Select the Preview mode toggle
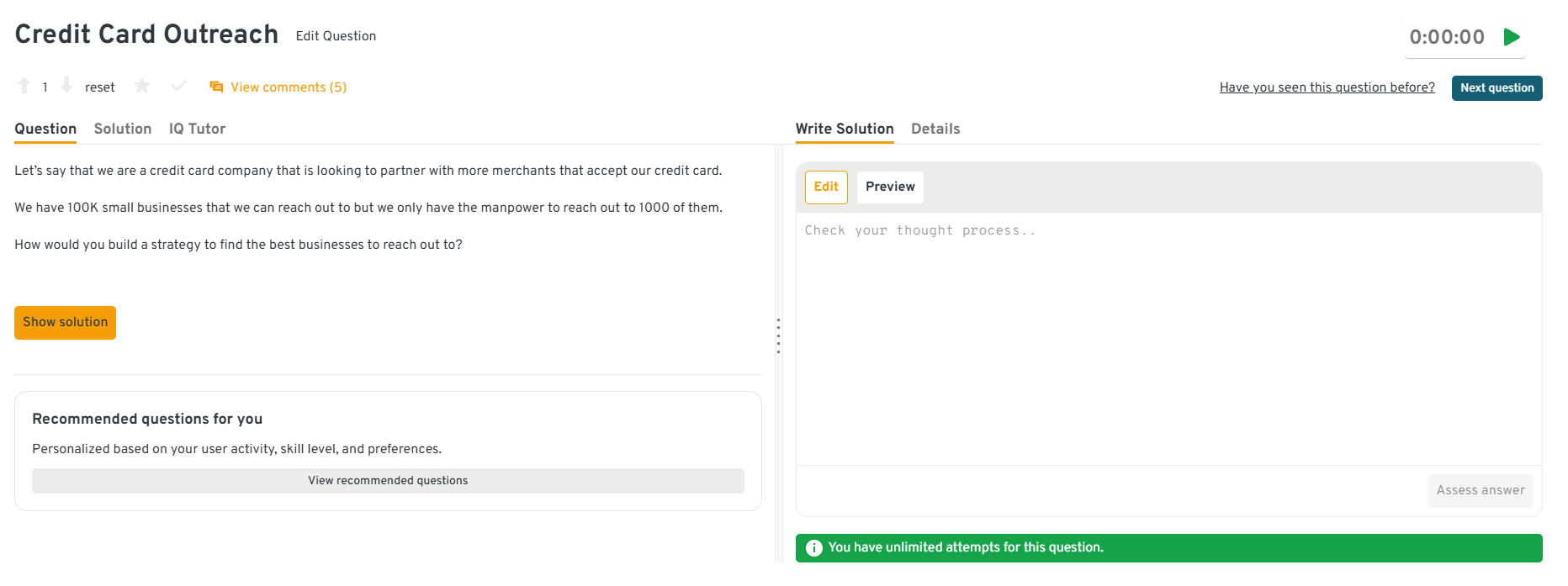Screen dimensions: 1568x586 point(890,187)
